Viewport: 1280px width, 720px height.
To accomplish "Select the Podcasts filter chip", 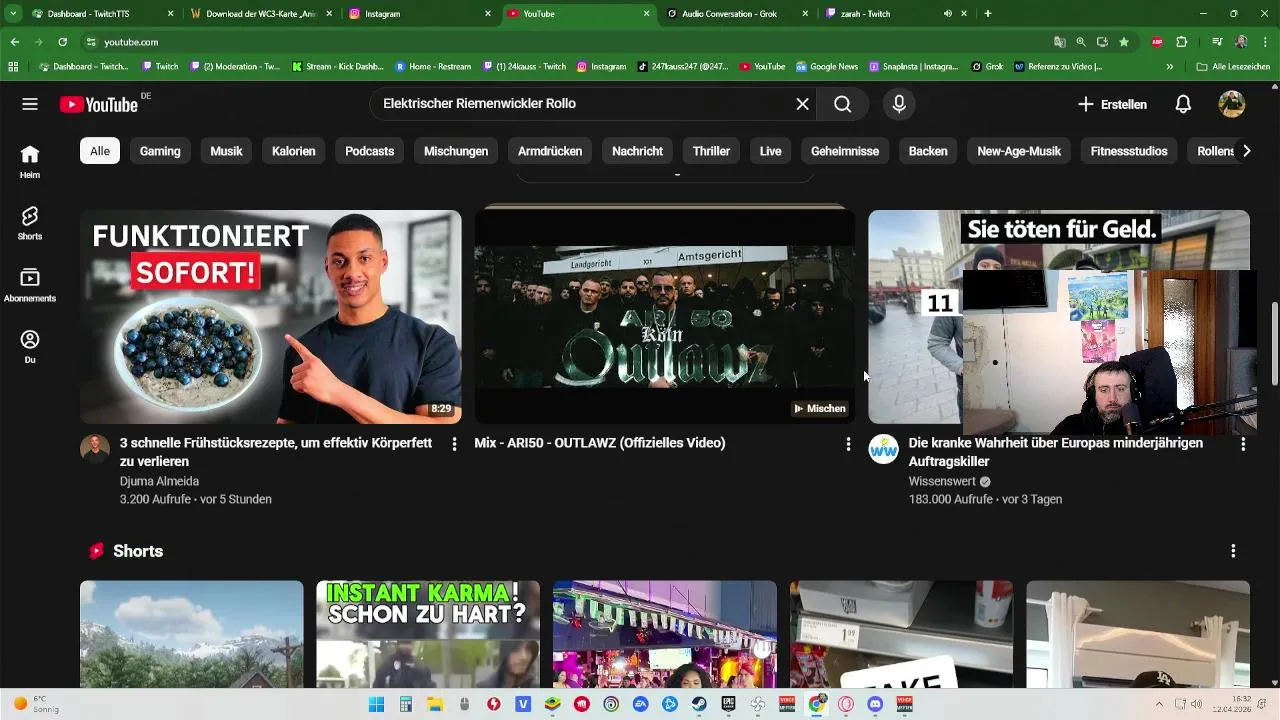I will click(370, 151).
